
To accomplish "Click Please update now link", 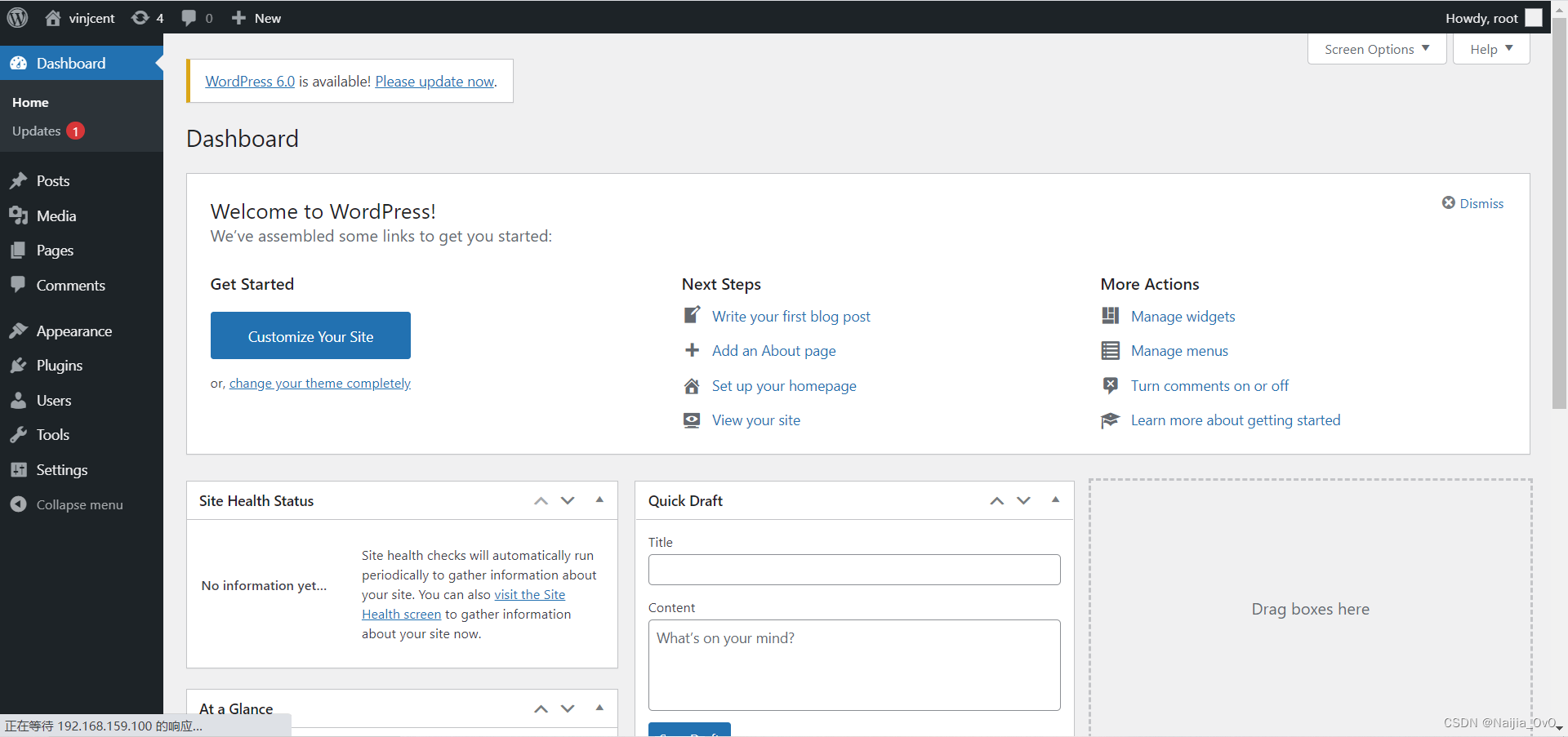I will 434,82.
